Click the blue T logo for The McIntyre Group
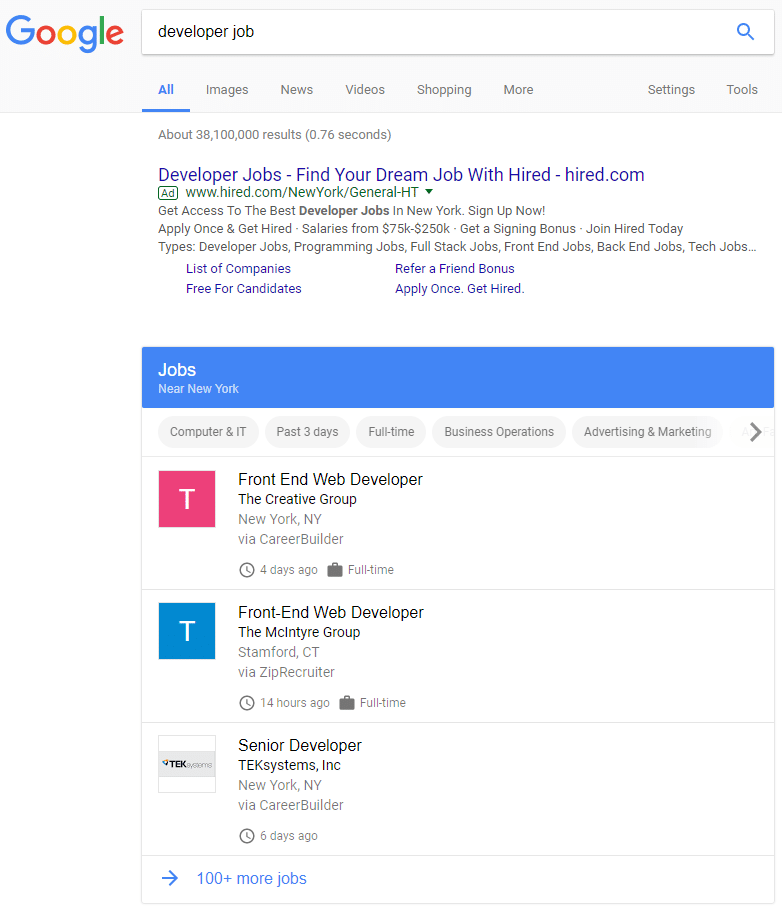The width and height of the screenshot is (782, 913). click(x=187, y=631)
